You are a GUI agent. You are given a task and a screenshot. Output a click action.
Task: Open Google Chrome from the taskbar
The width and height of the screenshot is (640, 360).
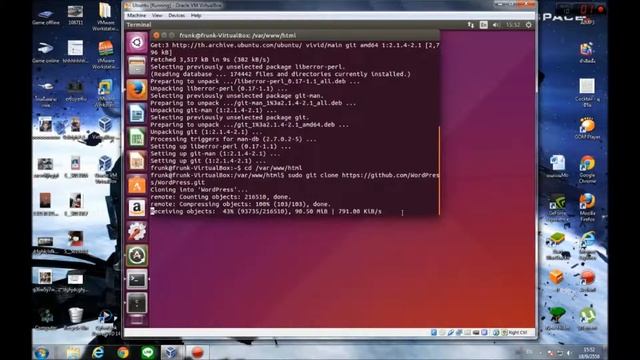pyautogui.click(x=123, y=353)
